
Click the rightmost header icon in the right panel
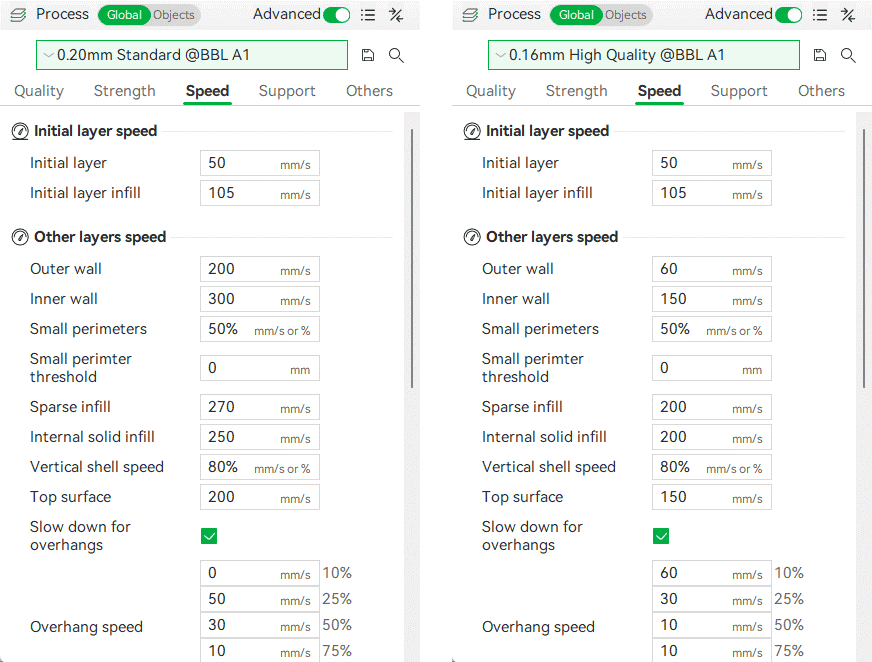(848, 15)
